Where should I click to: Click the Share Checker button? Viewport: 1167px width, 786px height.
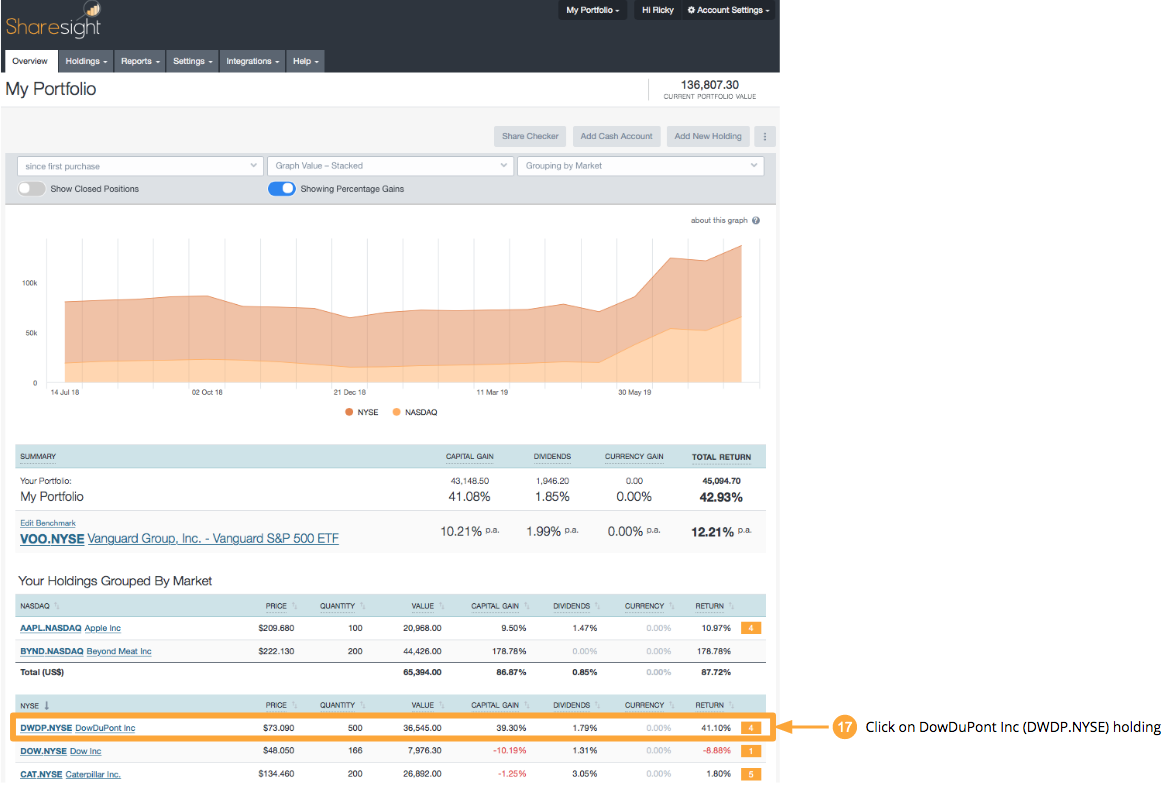tap(530, 137)
